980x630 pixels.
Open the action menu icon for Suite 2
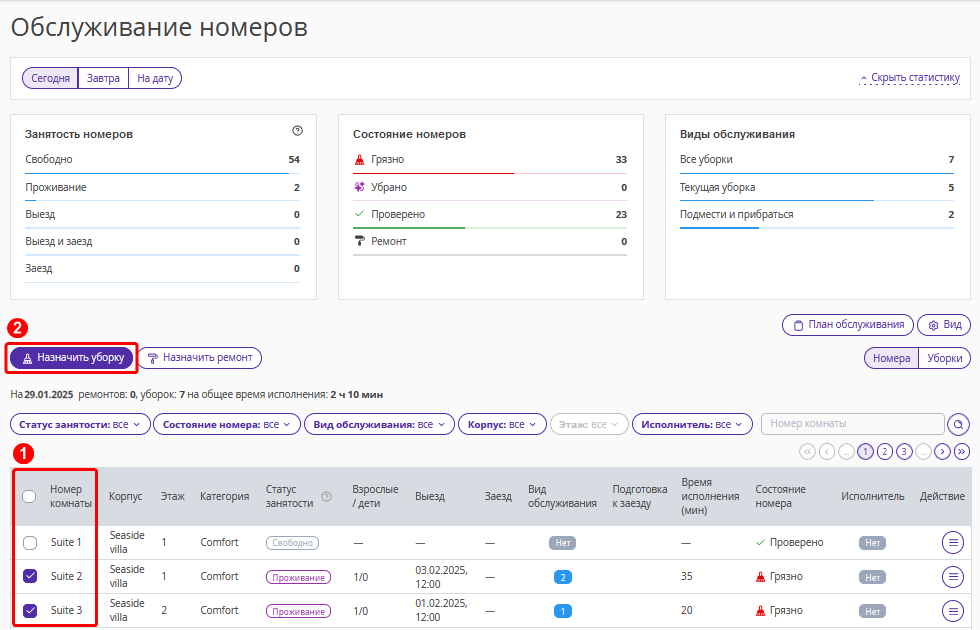[952, 576]
